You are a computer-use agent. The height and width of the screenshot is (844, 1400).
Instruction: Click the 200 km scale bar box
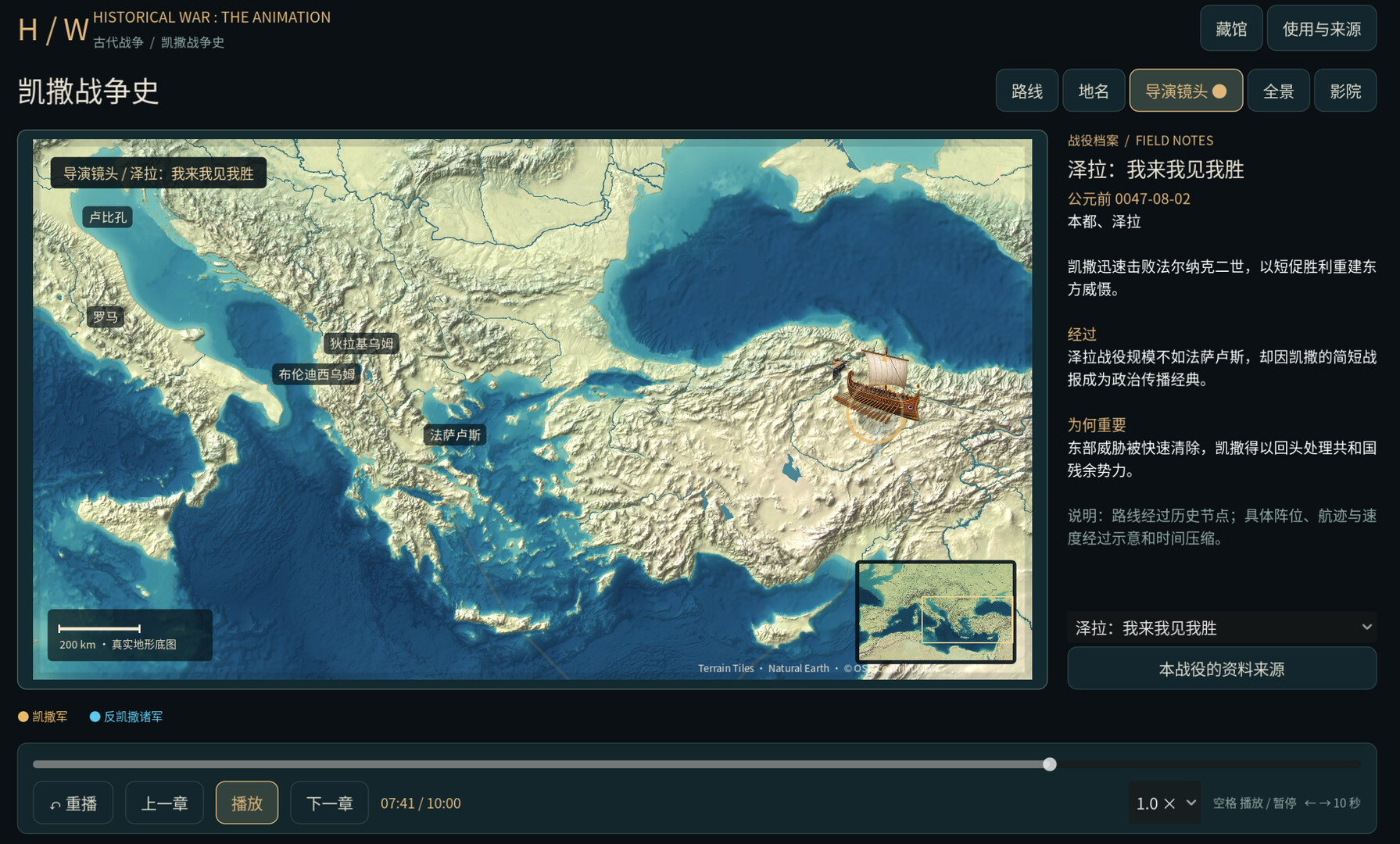point(130,635)
